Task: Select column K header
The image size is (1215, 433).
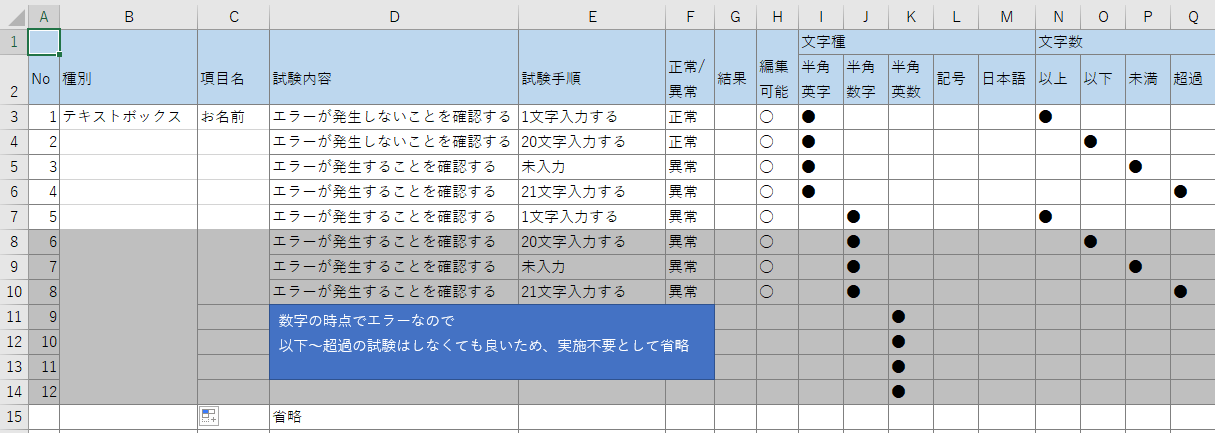Action: [910, 17]
